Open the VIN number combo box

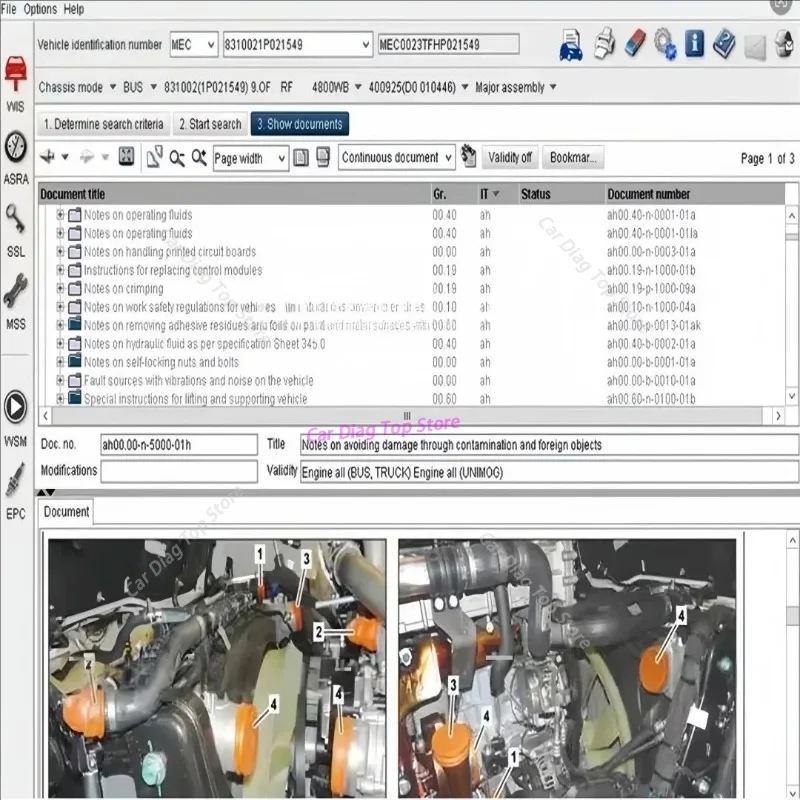297,44
